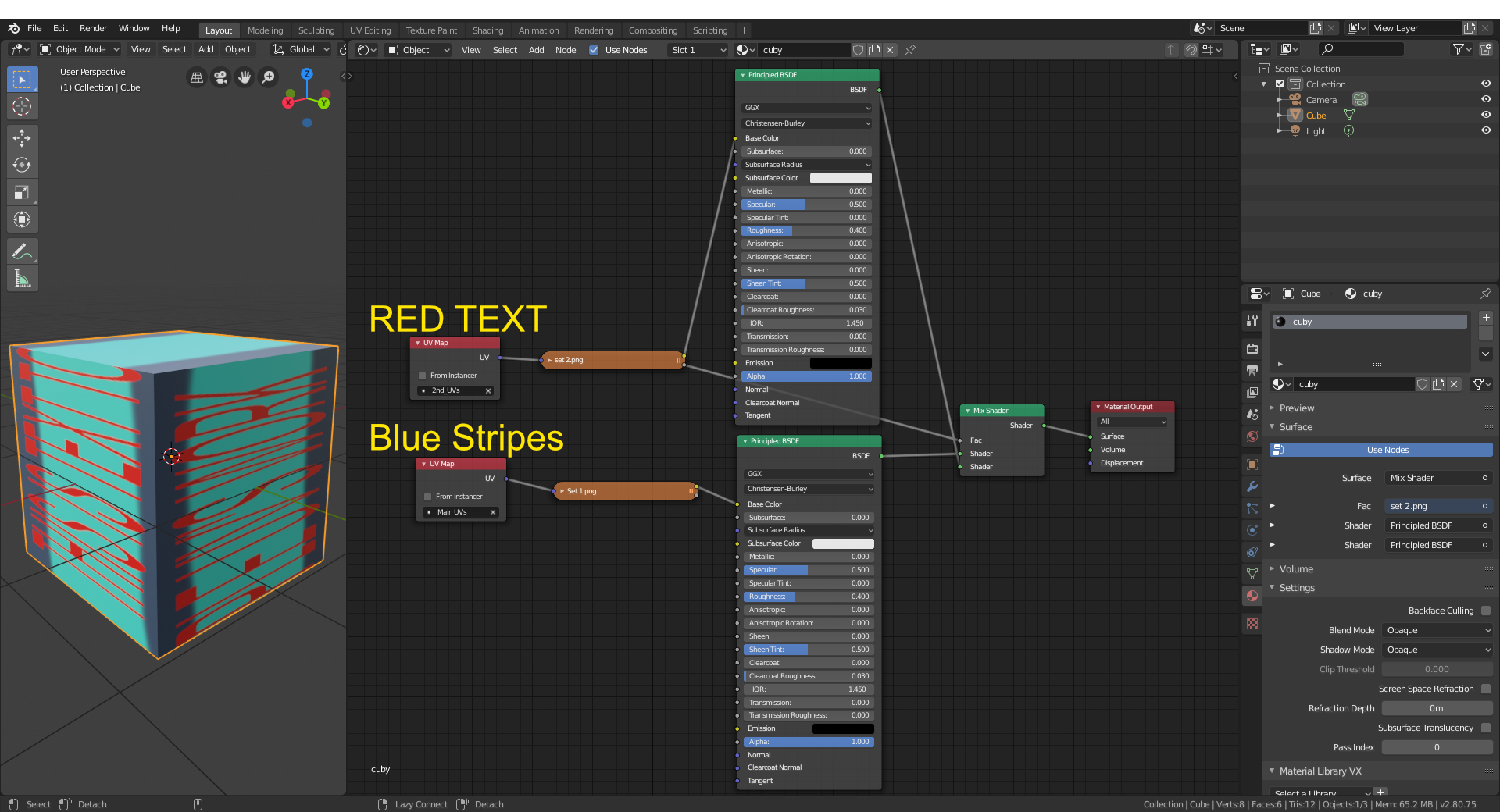Click the Surface Mix Shader field
1500x812 pixels.
[1437, 478]
